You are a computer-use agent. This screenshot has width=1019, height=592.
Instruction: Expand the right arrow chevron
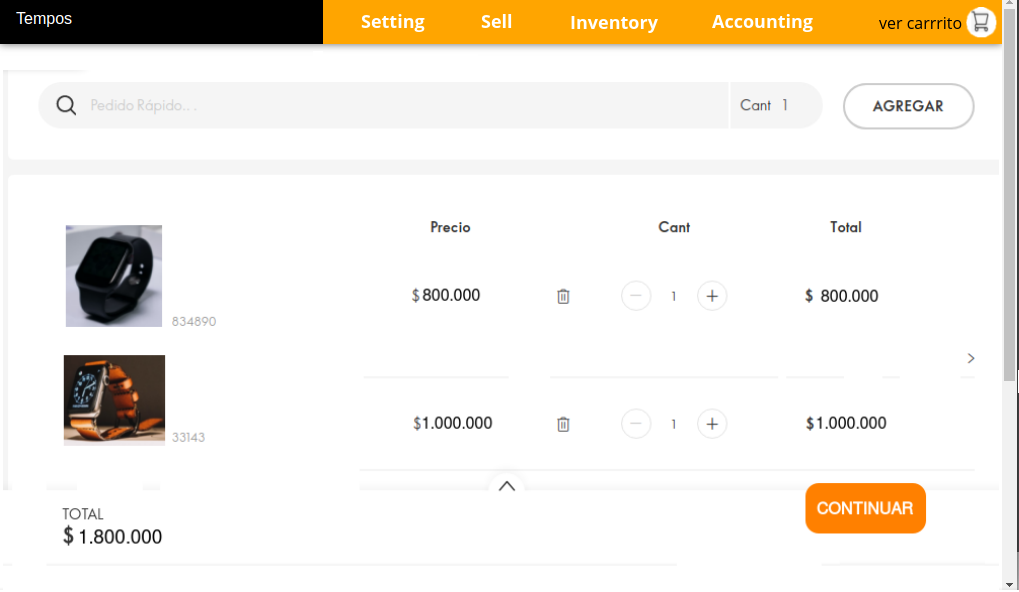971,358
